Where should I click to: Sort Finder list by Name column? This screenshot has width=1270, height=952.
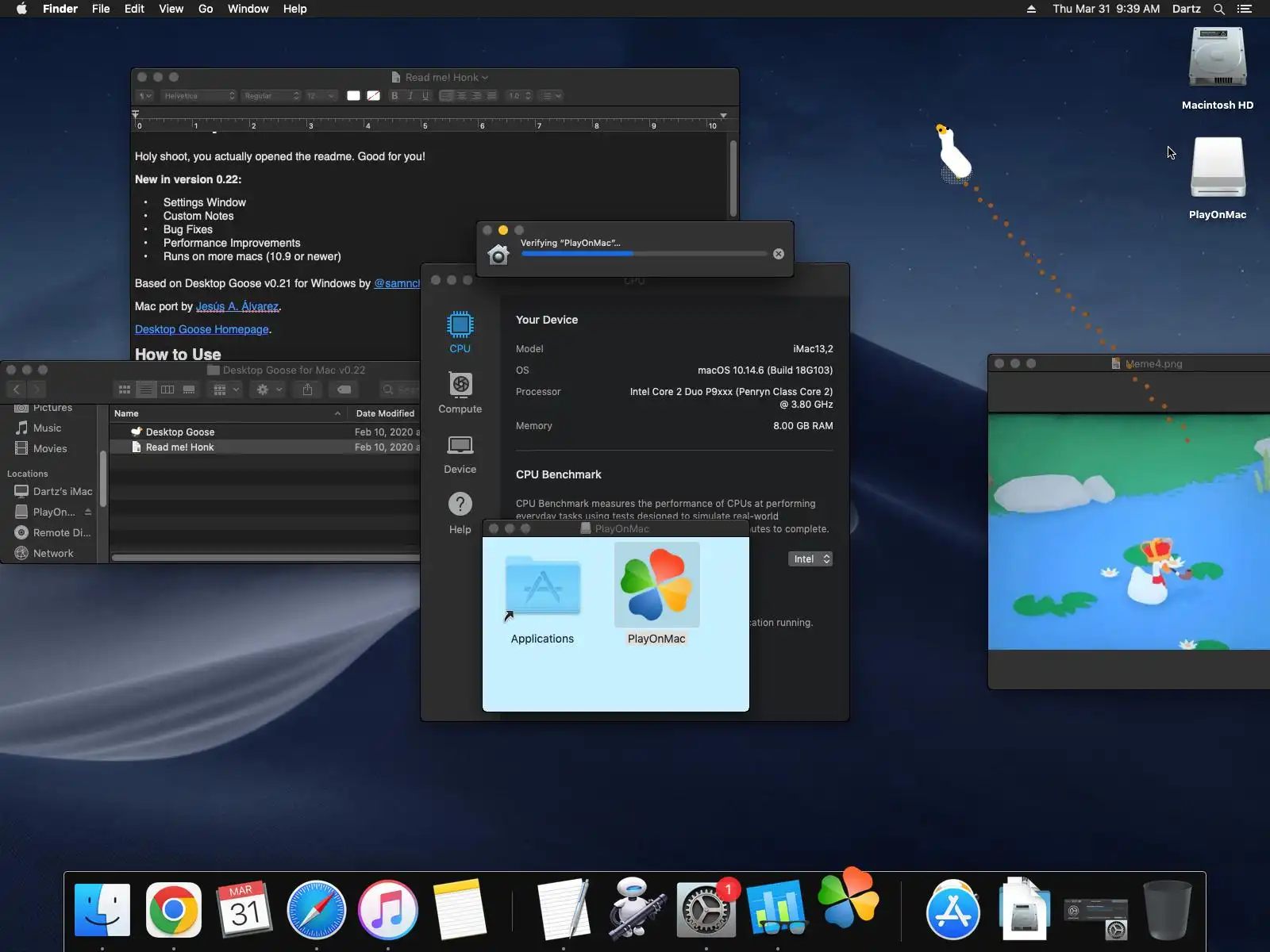pos(229,413)
